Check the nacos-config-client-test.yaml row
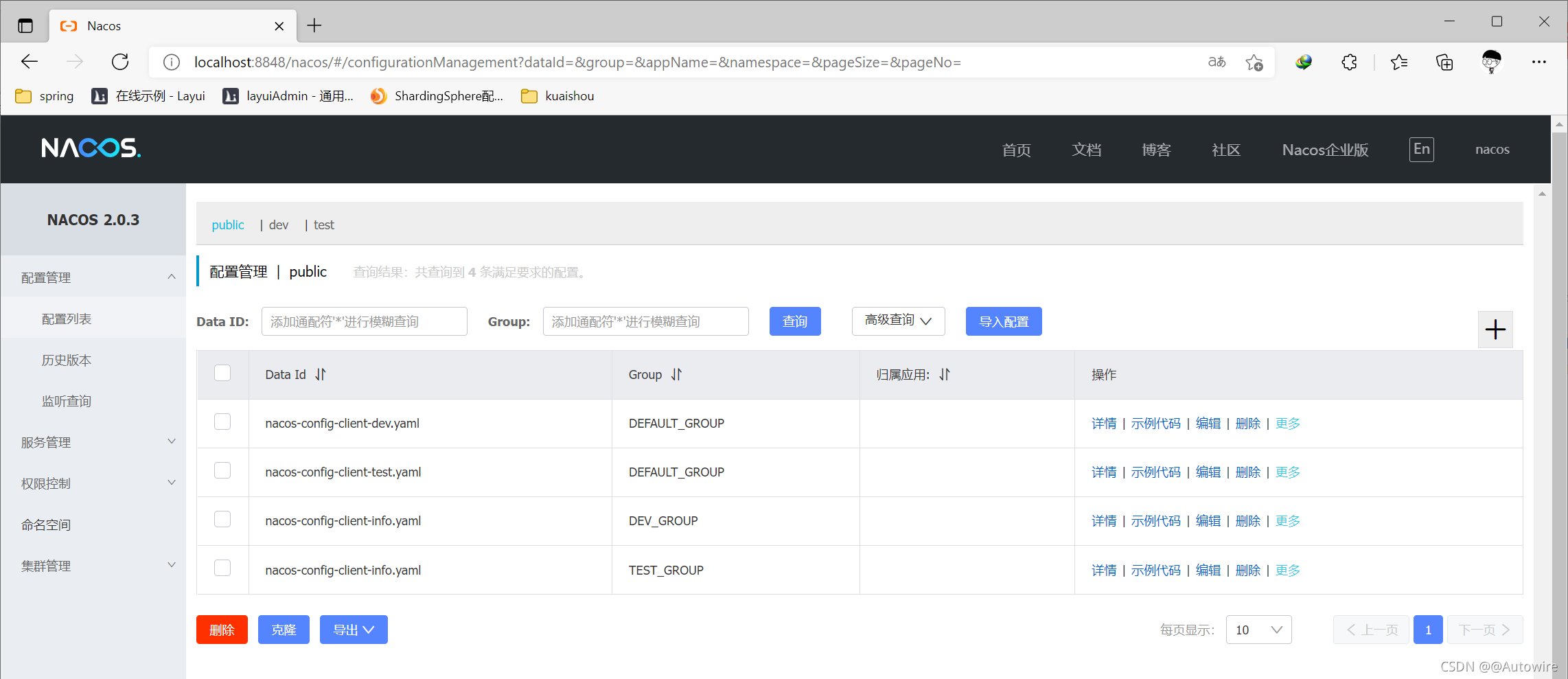The image size is (1568, 679). (222, 470)
